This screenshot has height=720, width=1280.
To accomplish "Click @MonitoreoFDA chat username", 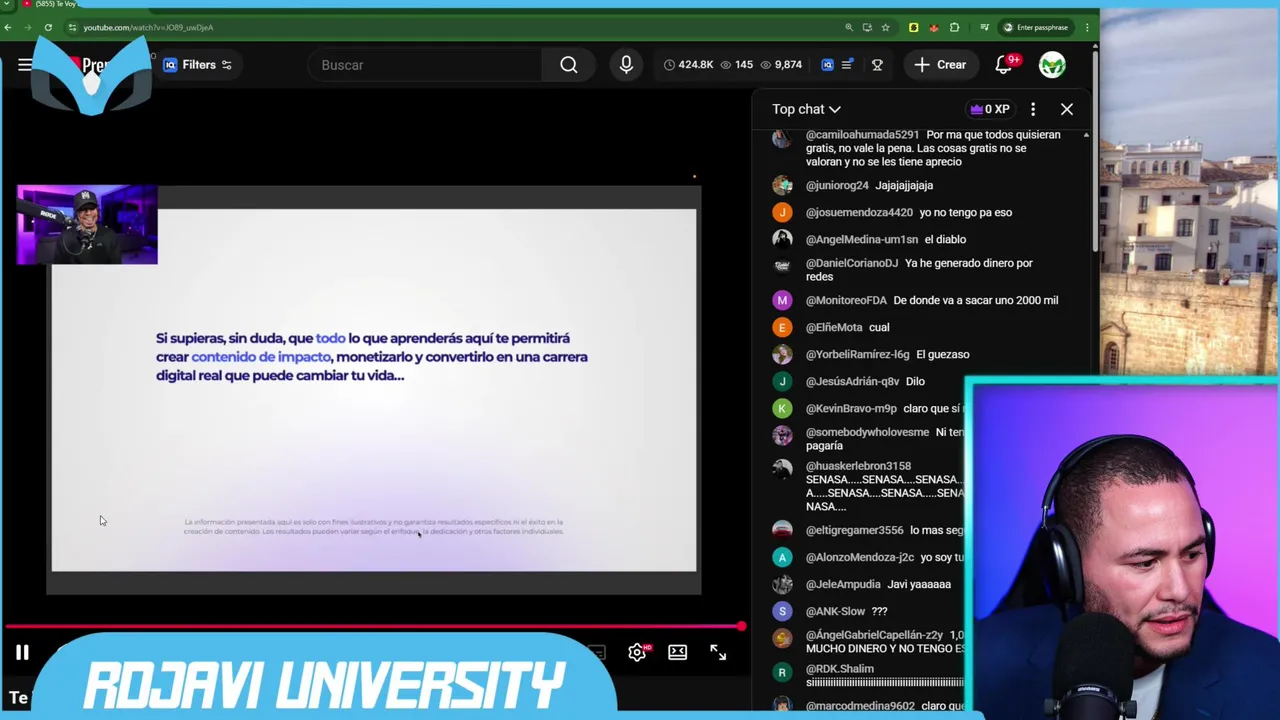I will tap(846, 300).
